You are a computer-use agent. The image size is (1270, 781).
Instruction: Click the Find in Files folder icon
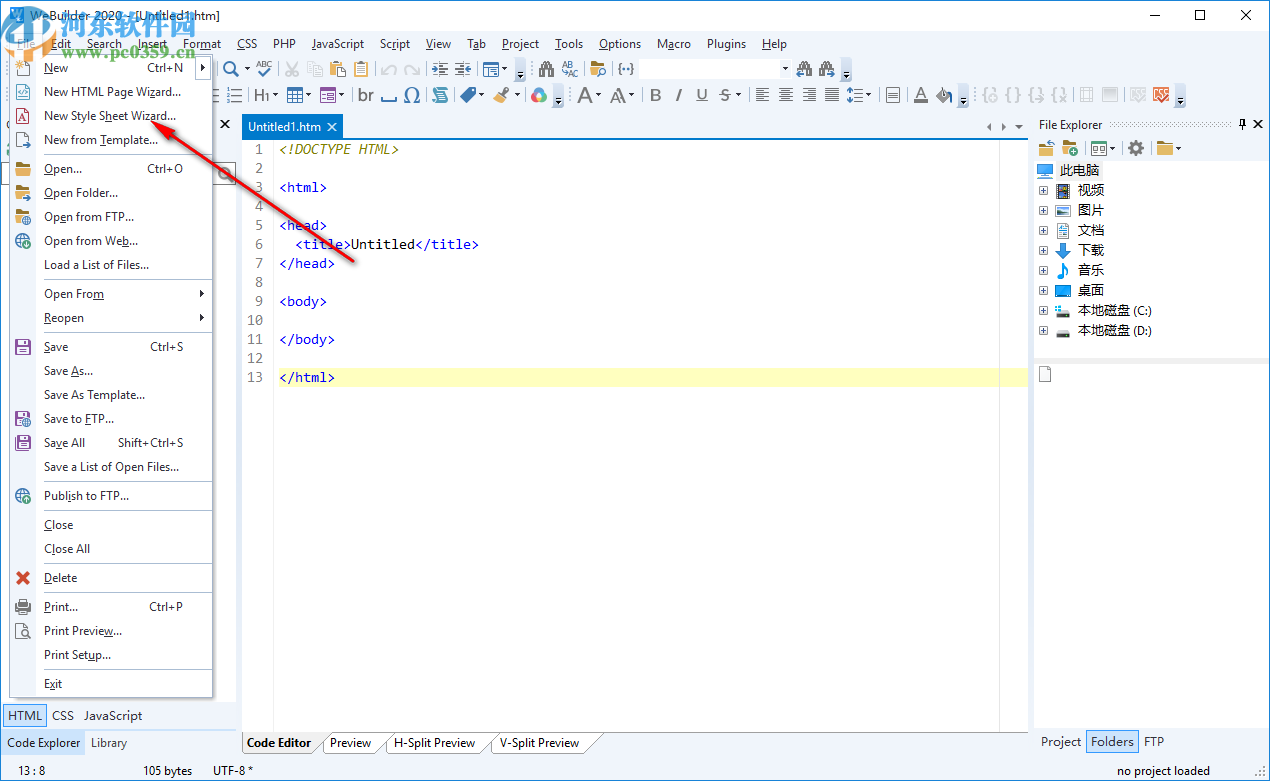[x=598, y=69]
